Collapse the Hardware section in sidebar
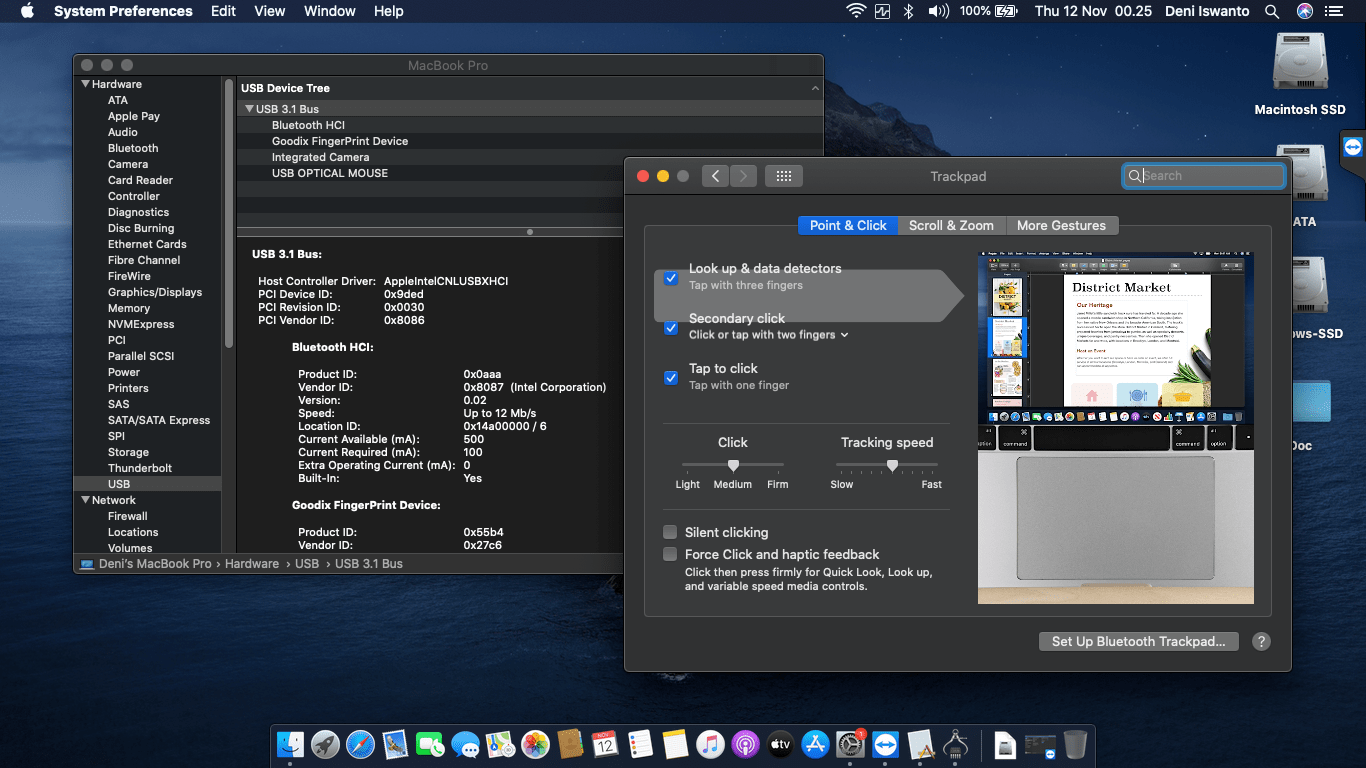The width and height of the screenshot is (1366, 768). (85, 84)
